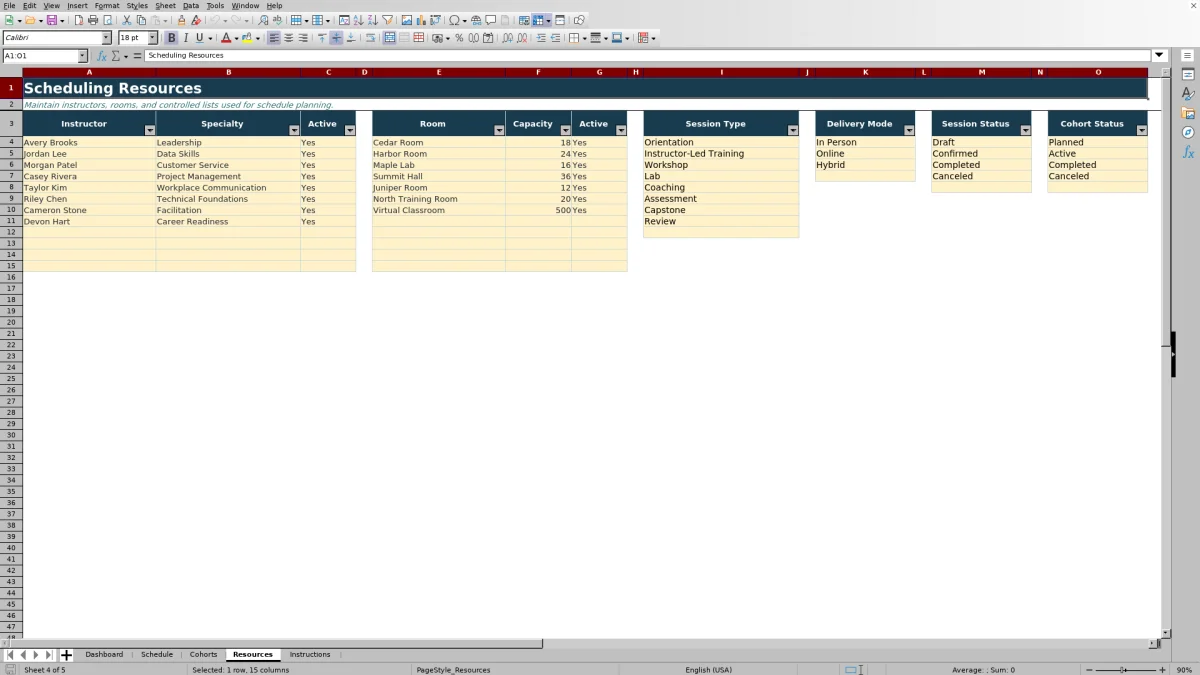Click the Save document icon
The image size is (1200, 675).
51,20
